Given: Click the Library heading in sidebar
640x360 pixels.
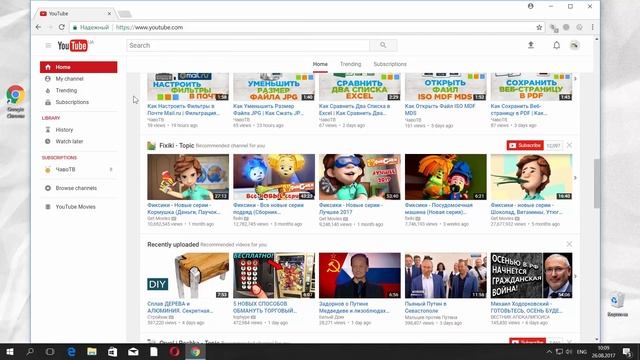Looking at the screenshot, I should pyautogui.click(x=51, y=118).
